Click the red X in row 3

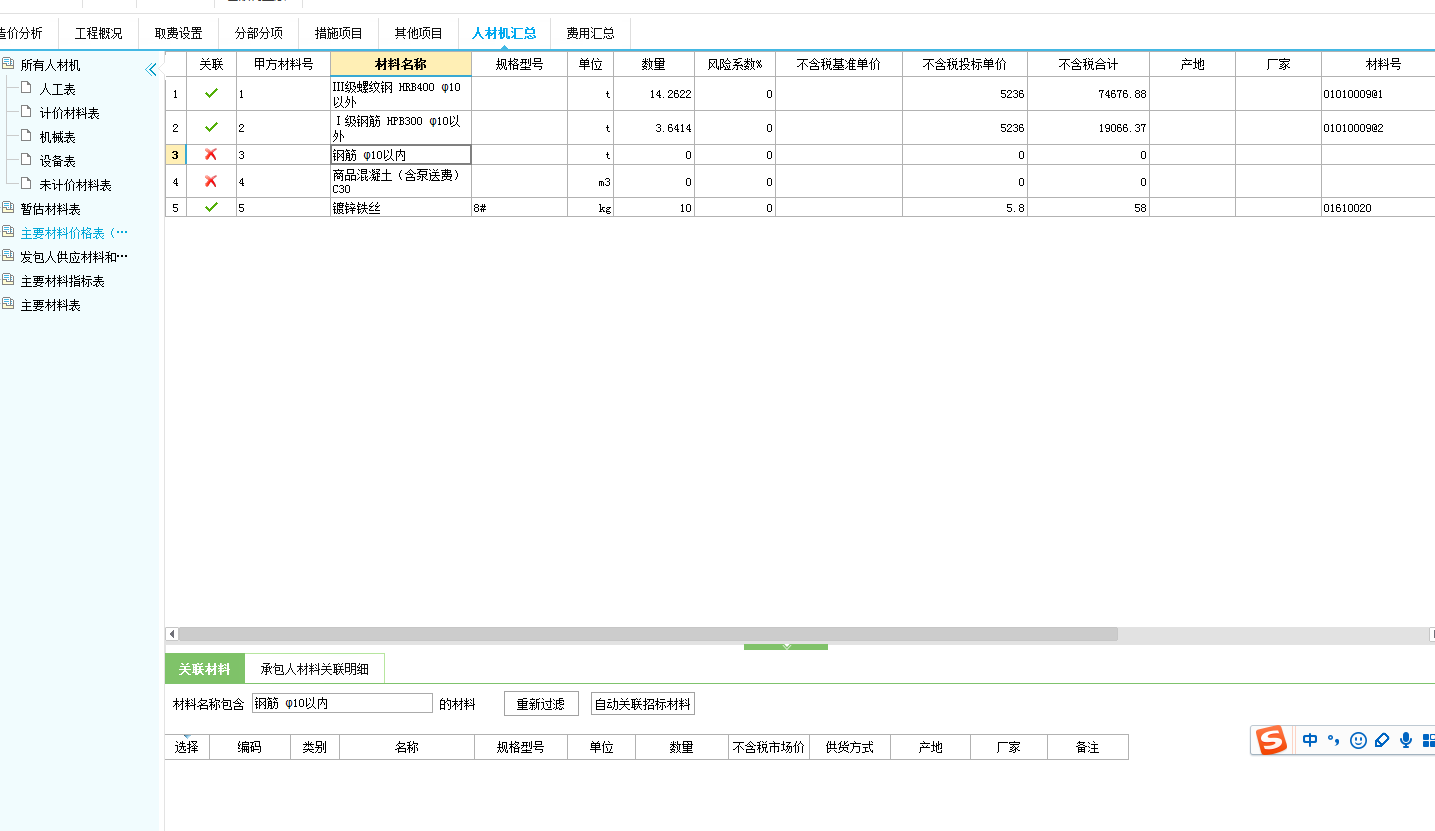coord(211,154)
